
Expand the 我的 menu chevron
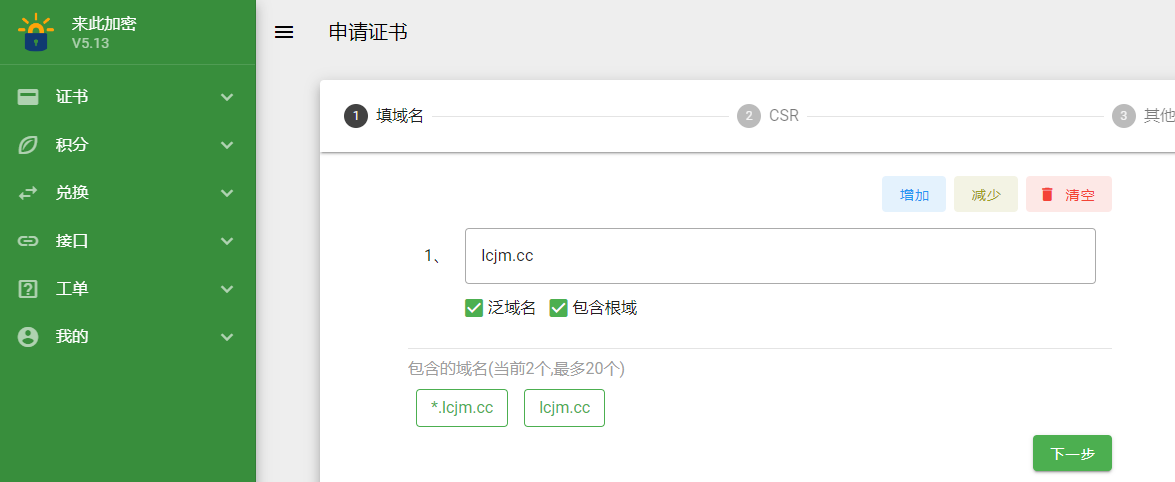pos(227,337)
